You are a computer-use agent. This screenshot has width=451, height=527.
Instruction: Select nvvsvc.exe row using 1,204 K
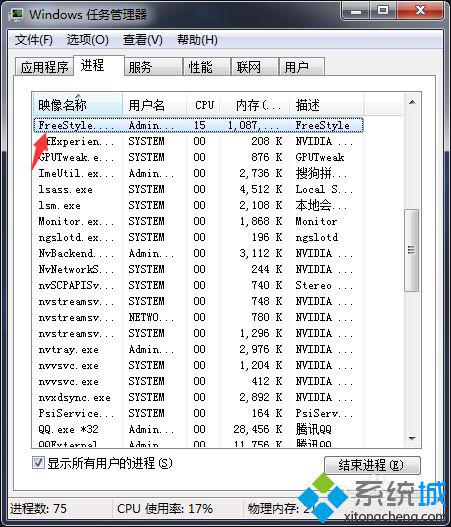[198, 365]
